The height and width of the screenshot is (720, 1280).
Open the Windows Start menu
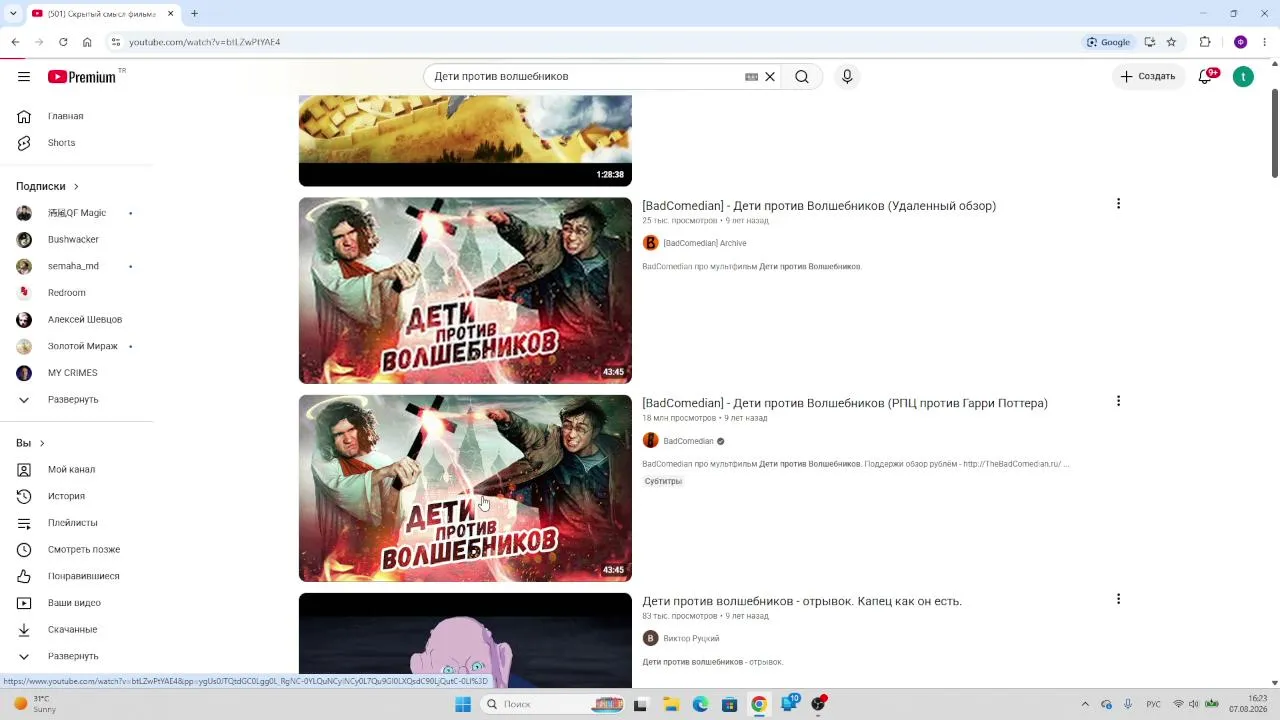(463, 705)
